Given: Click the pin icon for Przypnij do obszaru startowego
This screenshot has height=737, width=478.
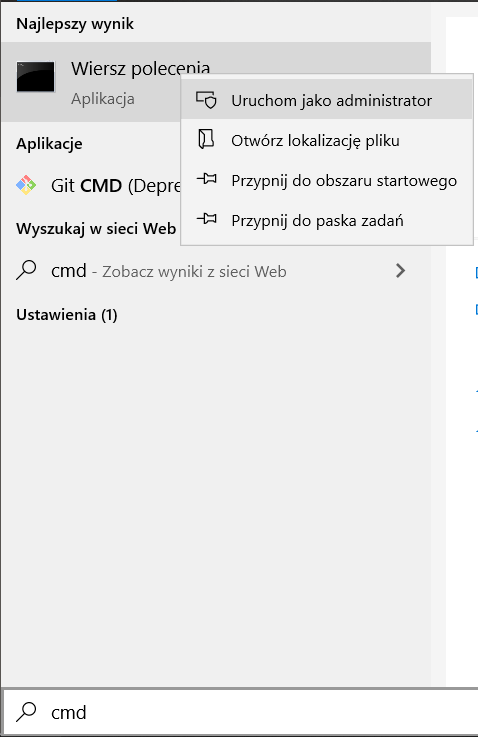Looking at the screenshot, I should point(206,179).
